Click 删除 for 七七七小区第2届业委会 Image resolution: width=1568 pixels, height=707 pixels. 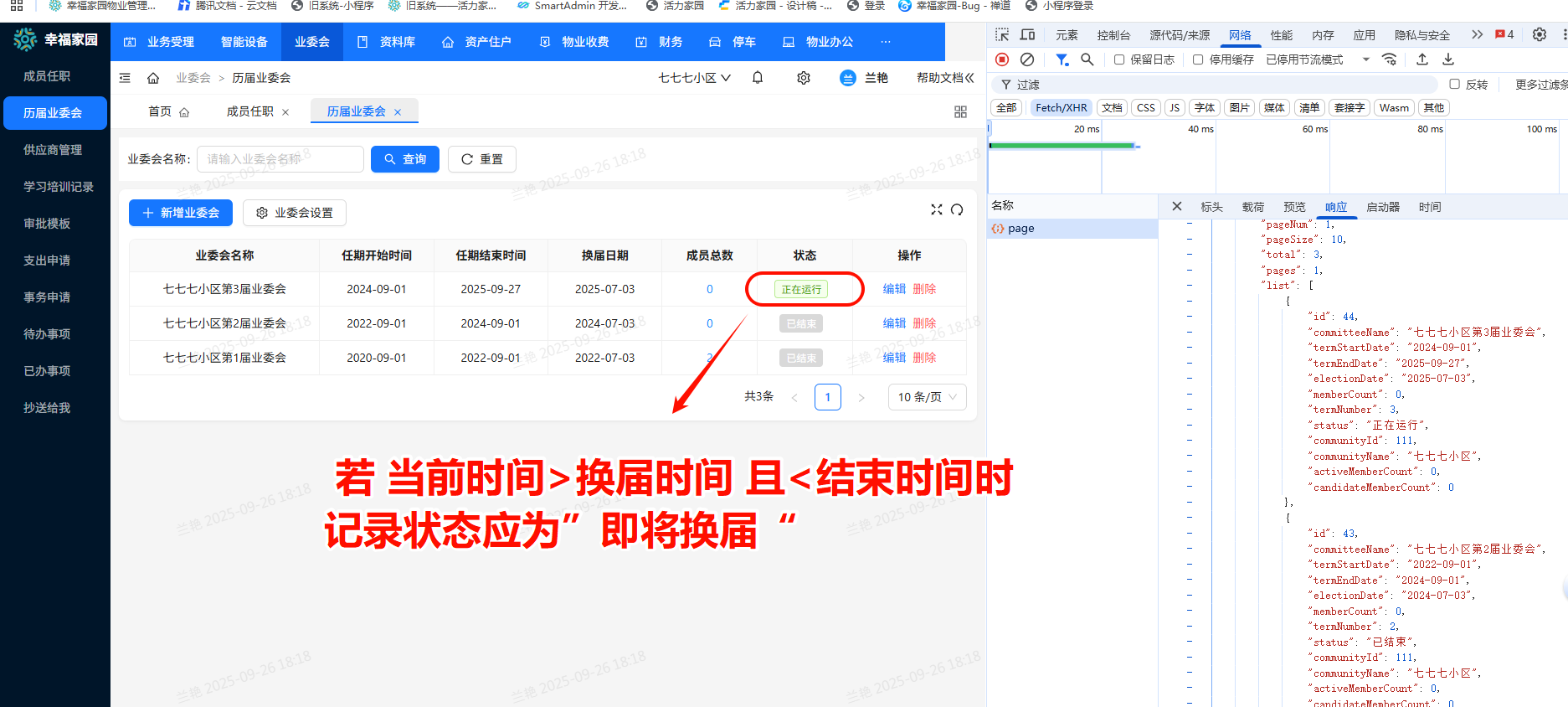tap(924, 323)
